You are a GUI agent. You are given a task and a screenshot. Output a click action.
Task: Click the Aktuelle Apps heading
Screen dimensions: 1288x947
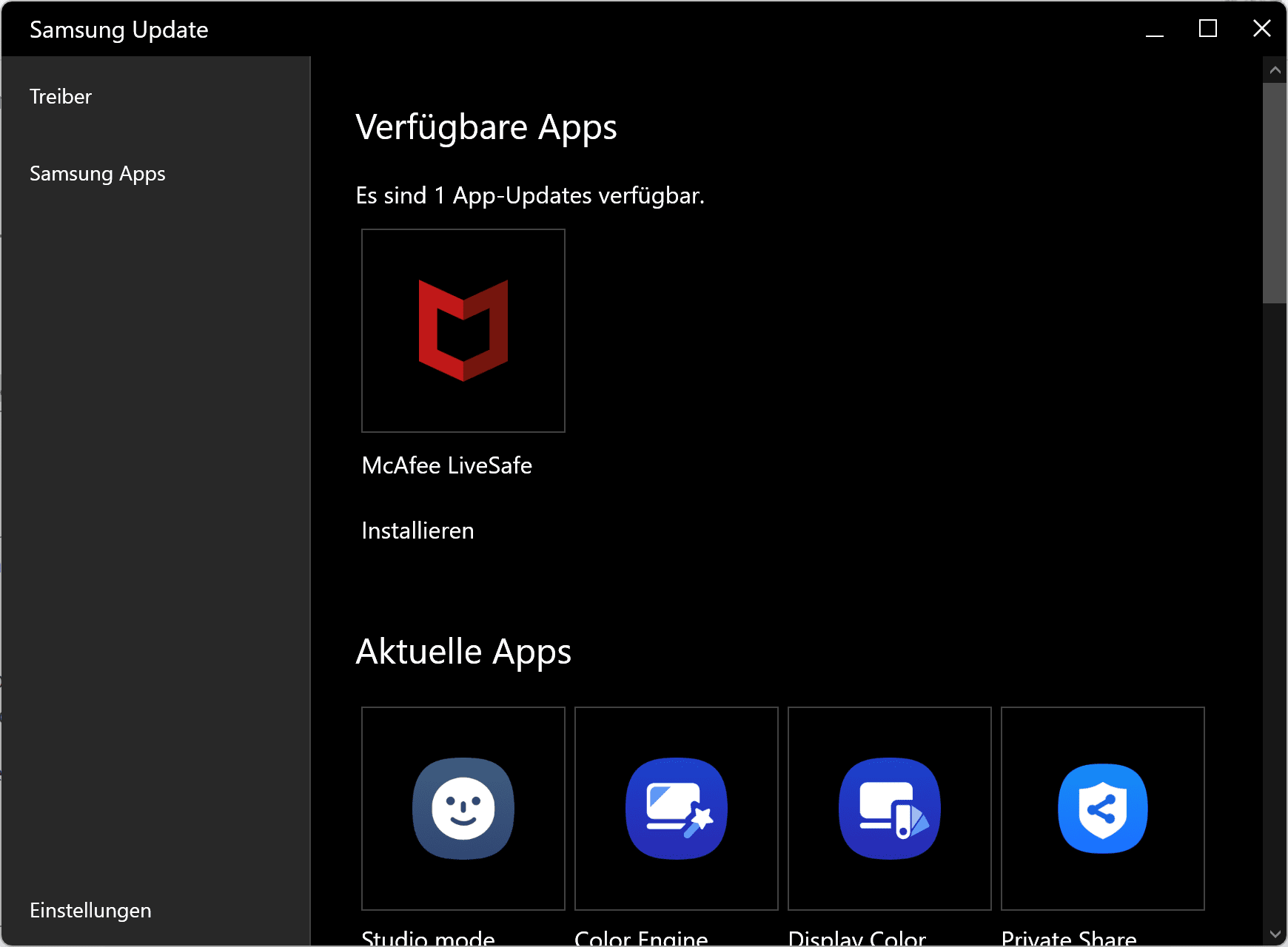click(463, 652)
